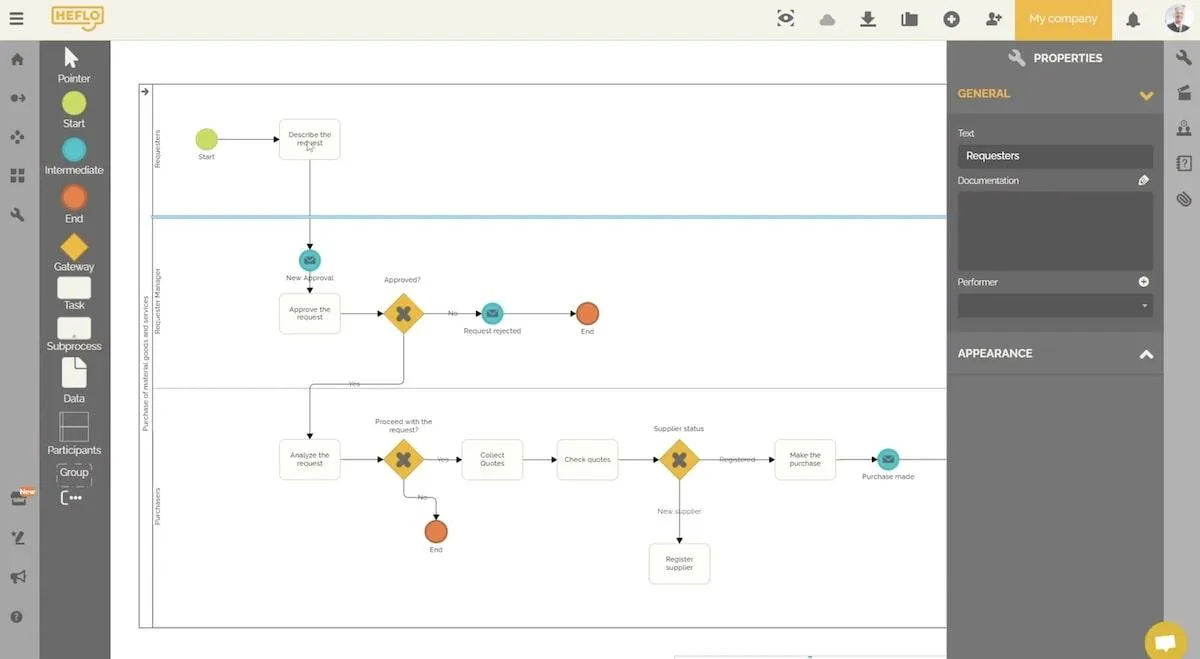
Task: Click the download icon in top bar
Action: point(868,19)
